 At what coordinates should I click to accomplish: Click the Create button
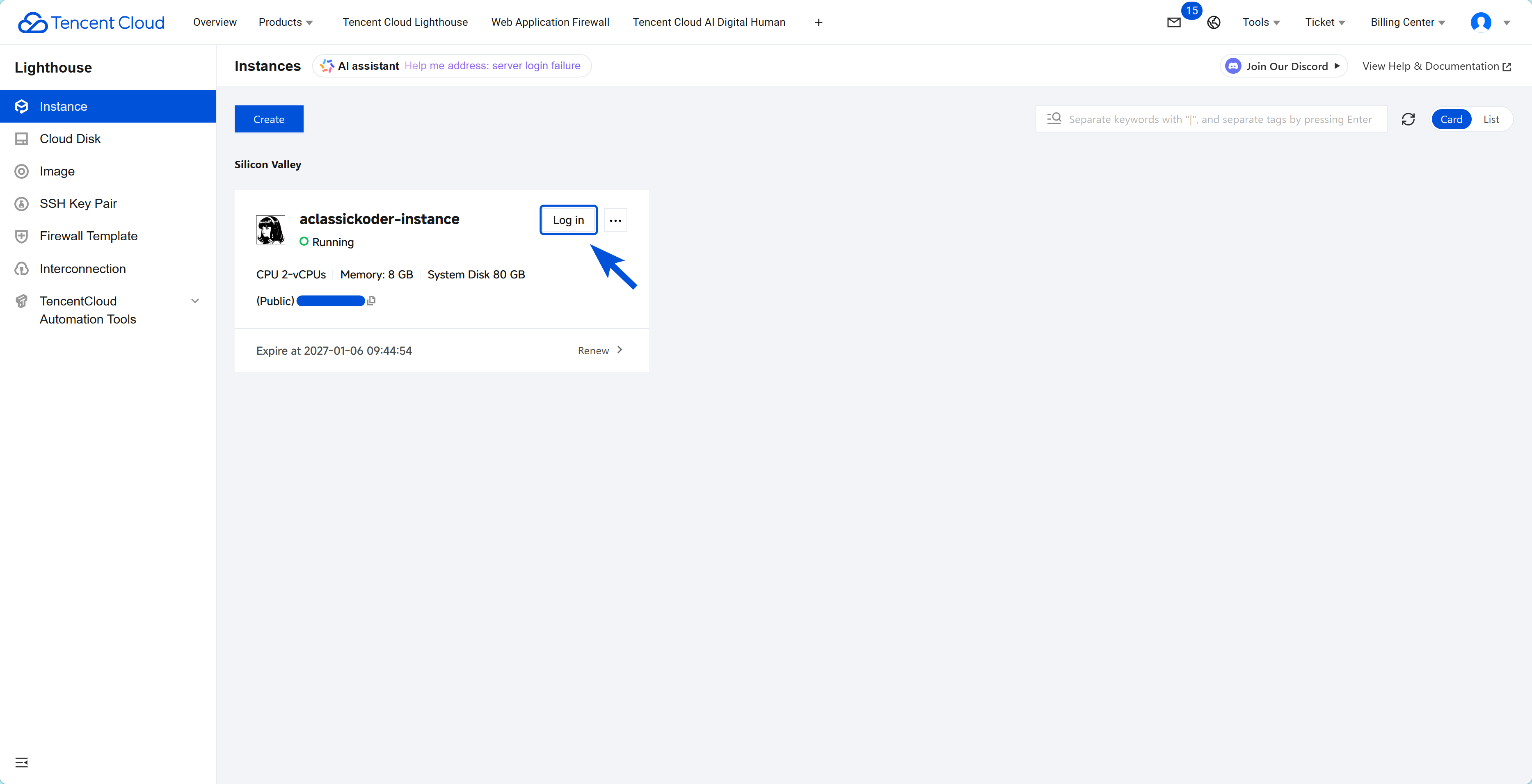[x=269, y=119]
